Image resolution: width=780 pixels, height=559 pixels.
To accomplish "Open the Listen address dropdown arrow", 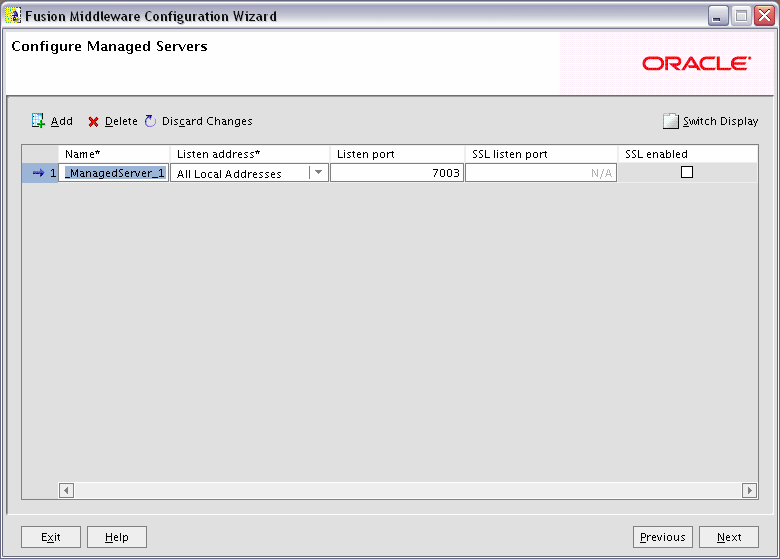I will point(318,173).
